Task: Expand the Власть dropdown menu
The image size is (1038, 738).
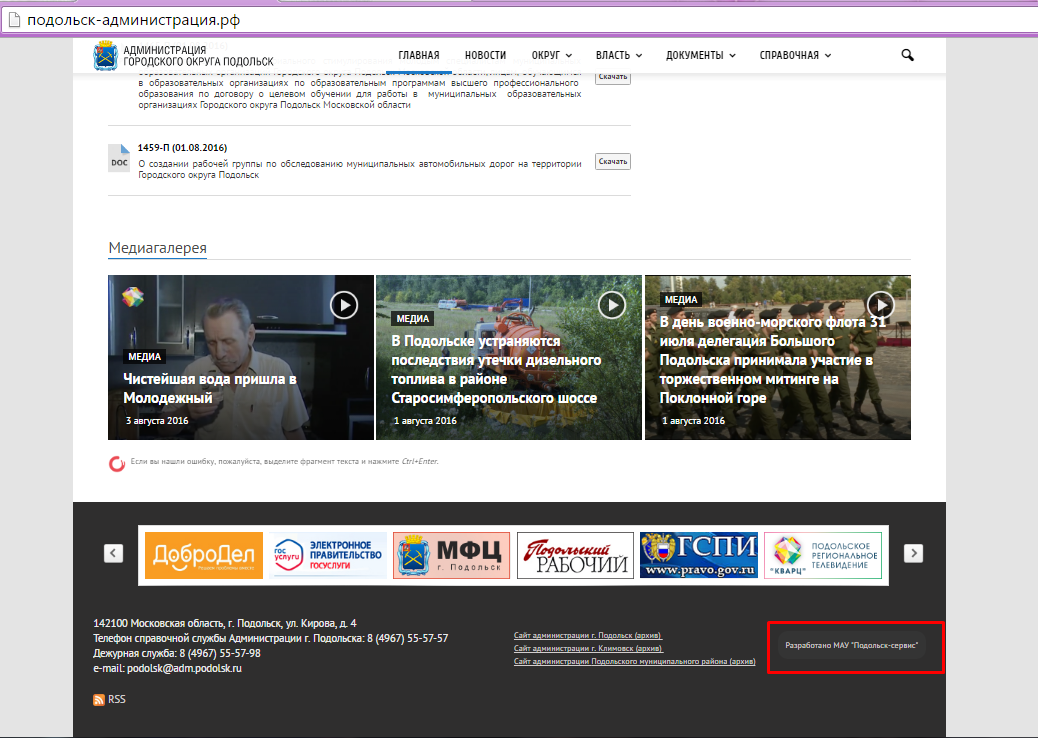Action: tap(618, 55)
